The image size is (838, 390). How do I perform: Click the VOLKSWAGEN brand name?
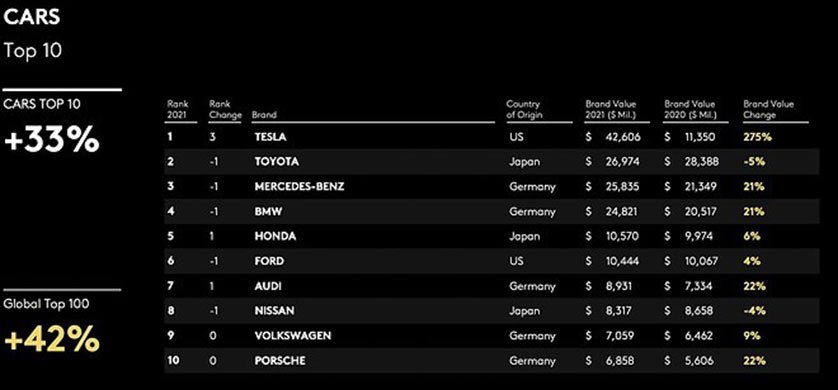tap(292, 336)
